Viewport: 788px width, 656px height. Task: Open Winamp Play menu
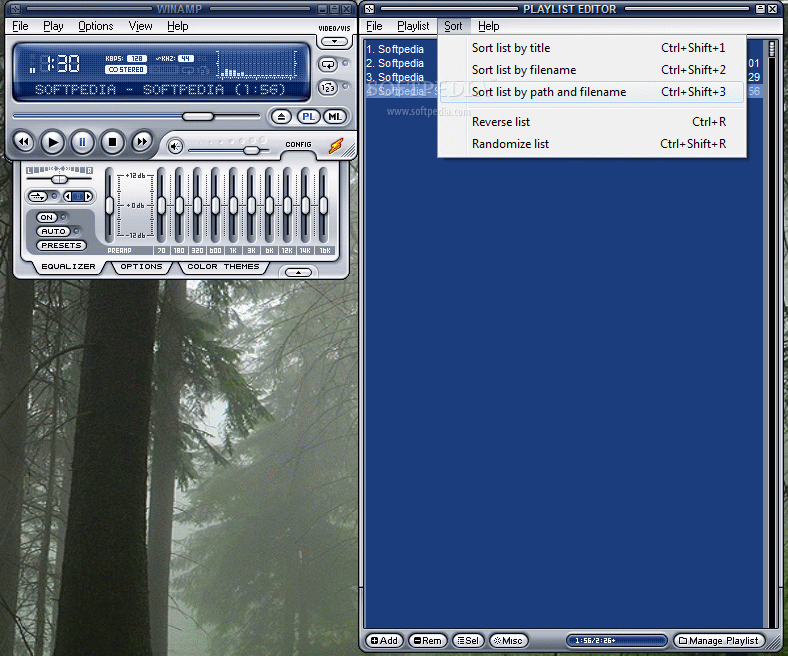pos(53,26)
